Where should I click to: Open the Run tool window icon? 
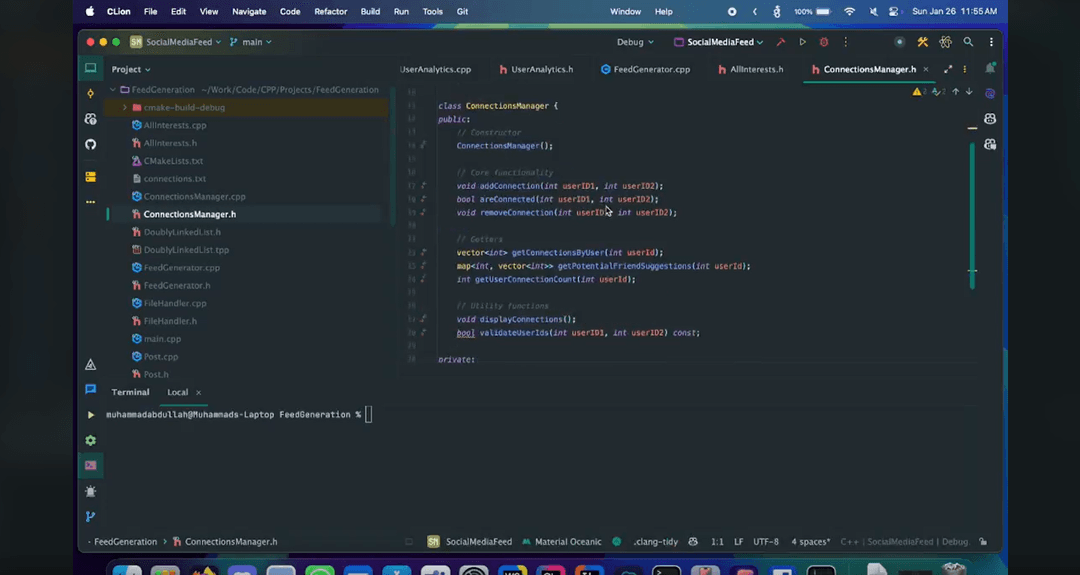[90, 415]
